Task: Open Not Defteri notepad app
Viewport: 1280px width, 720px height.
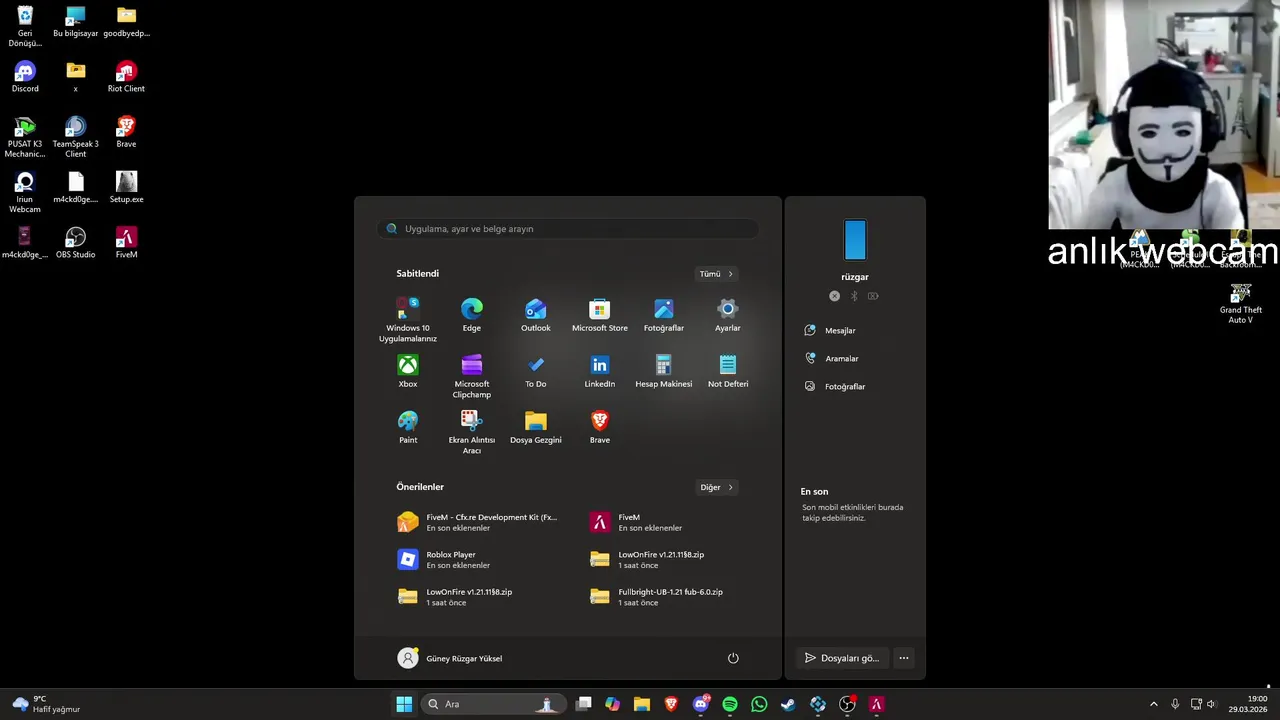Action: tap(727, 371)
